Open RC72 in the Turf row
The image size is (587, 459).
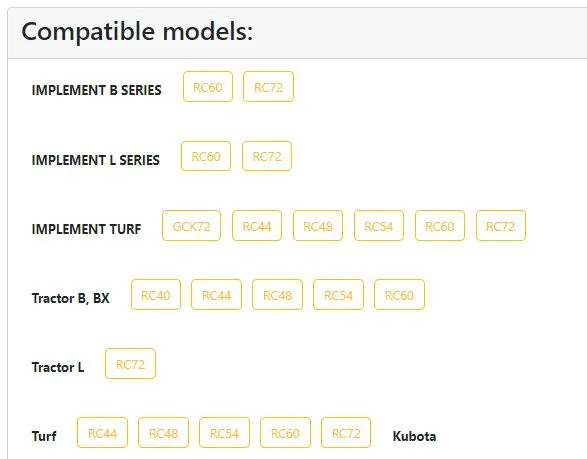click(346, 432)
